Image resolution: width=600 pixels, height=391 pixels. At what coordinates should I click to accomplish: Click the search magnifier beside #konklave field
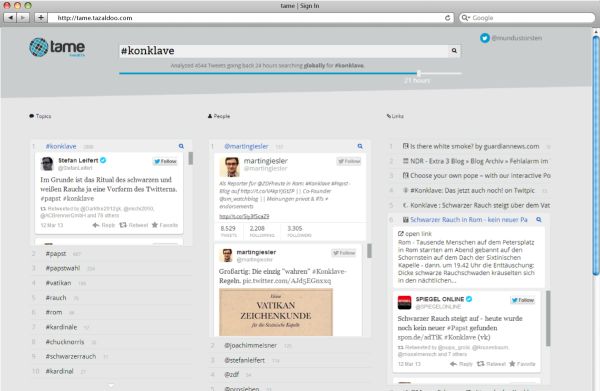[x=454, y=51]
